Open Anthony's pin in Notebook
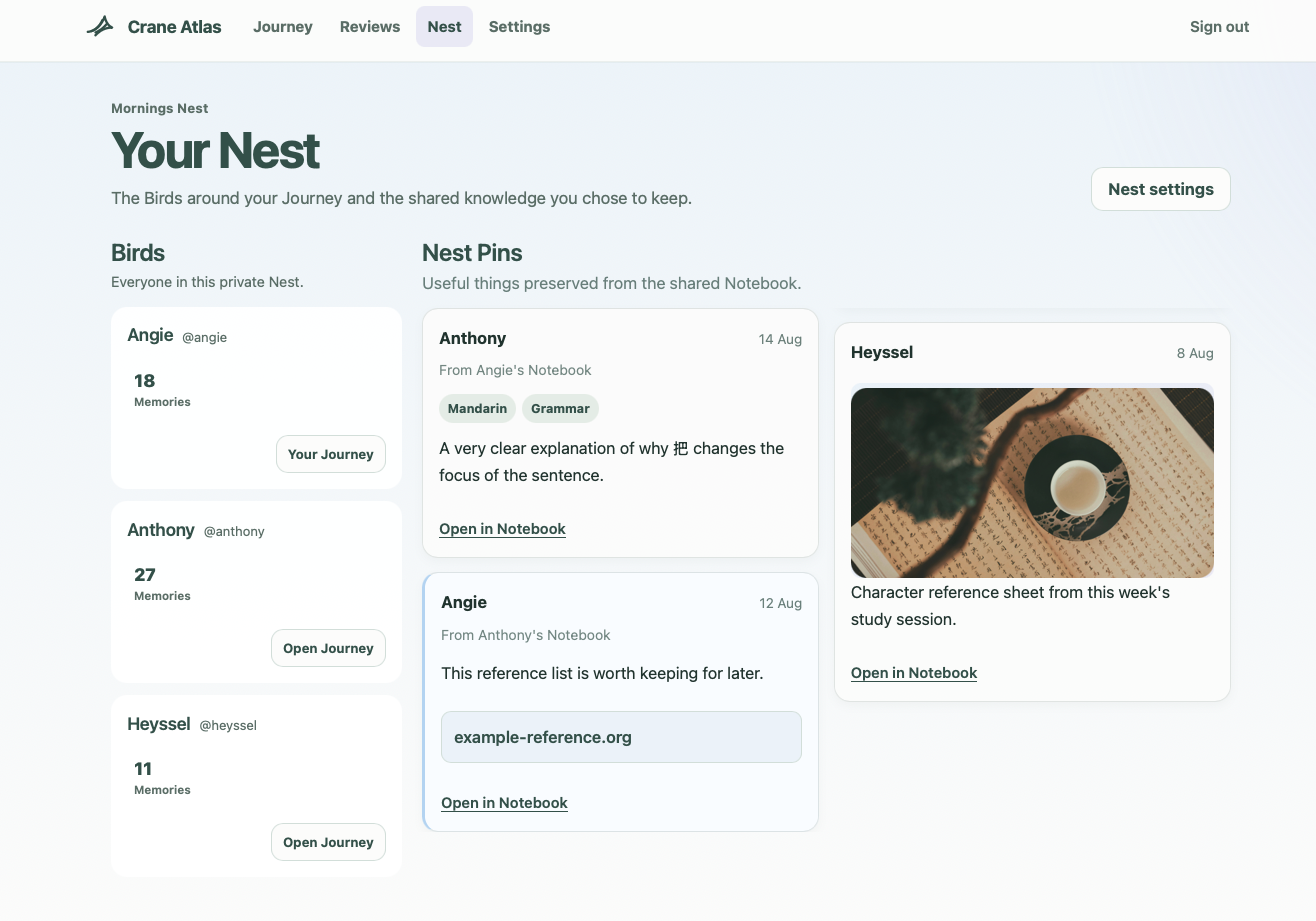Screen dimensions: 1316x921 tap(502, 529)
